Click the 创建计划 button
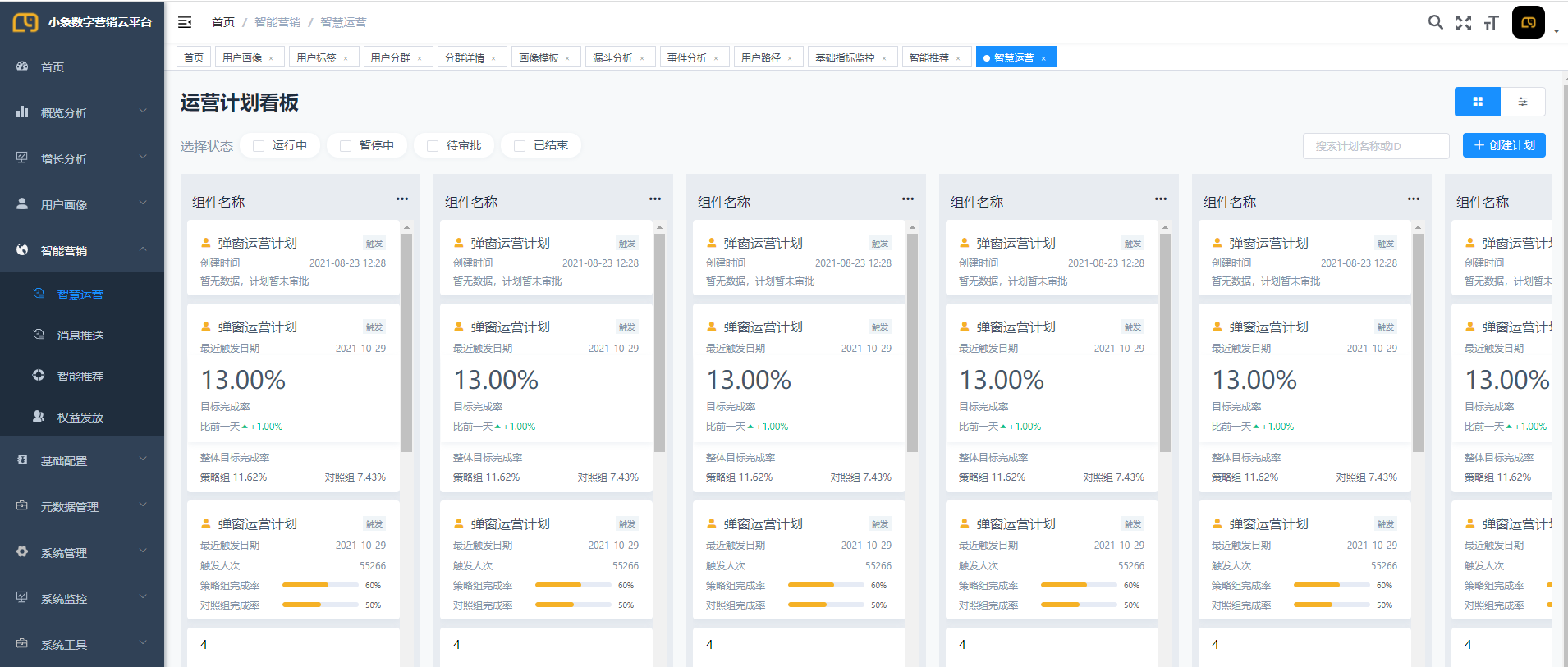This screenshot has width=1568, height=667. click(x=1504, y=145)
